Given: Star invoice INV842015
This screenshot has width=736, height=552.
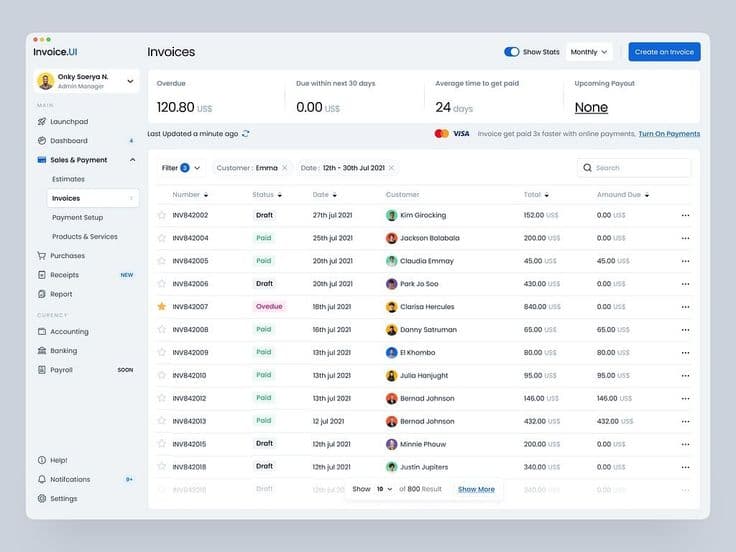Looking at the screenshot, I should click(161, 444).
